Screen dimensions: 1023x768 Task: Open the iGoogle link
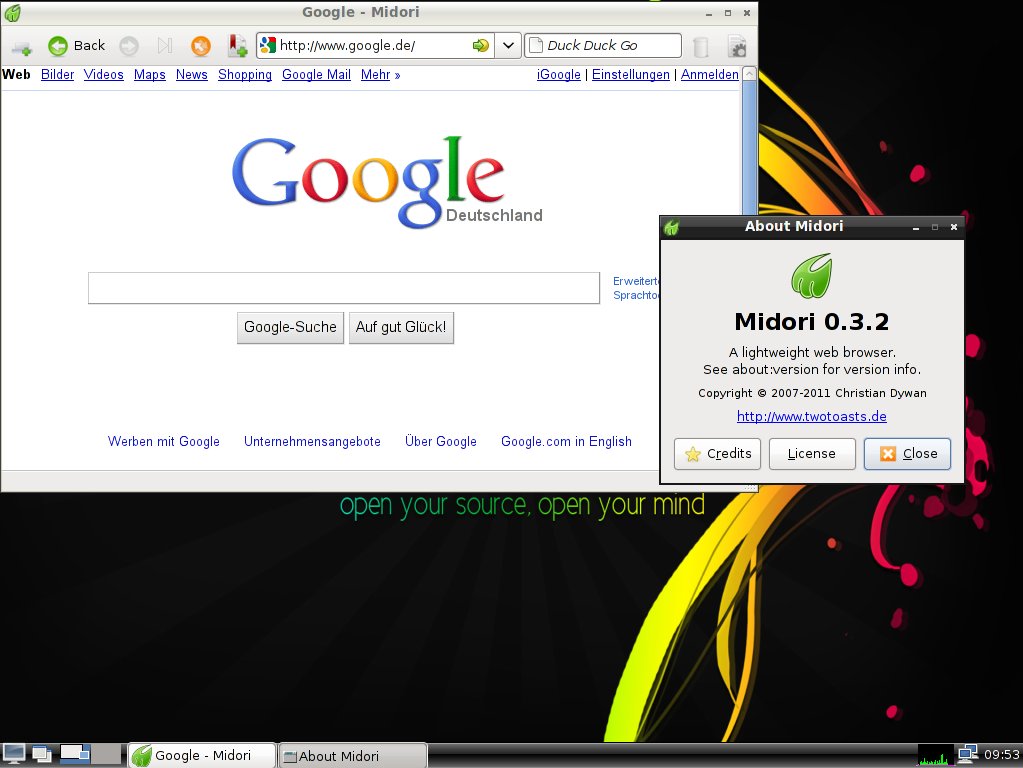coord(558,74)
